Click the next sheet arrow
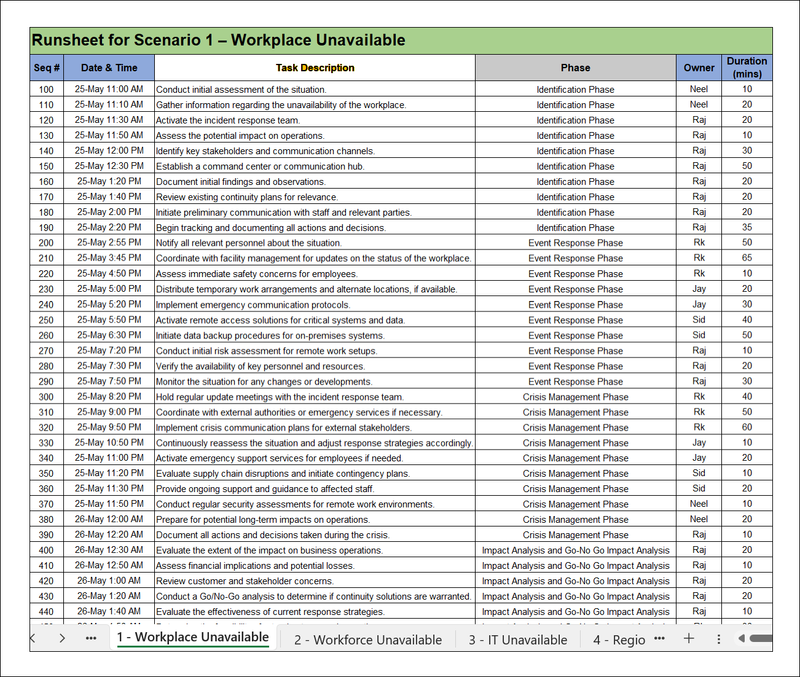This screenshot has height=677, width=800. pos(62,638)
